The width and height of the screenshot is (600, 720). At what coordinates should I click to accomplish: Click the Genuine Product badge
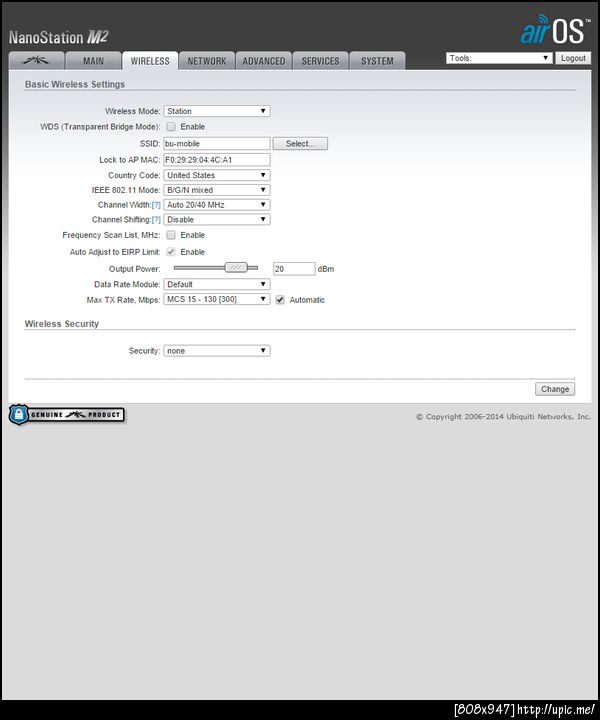(x=67, y=415)
